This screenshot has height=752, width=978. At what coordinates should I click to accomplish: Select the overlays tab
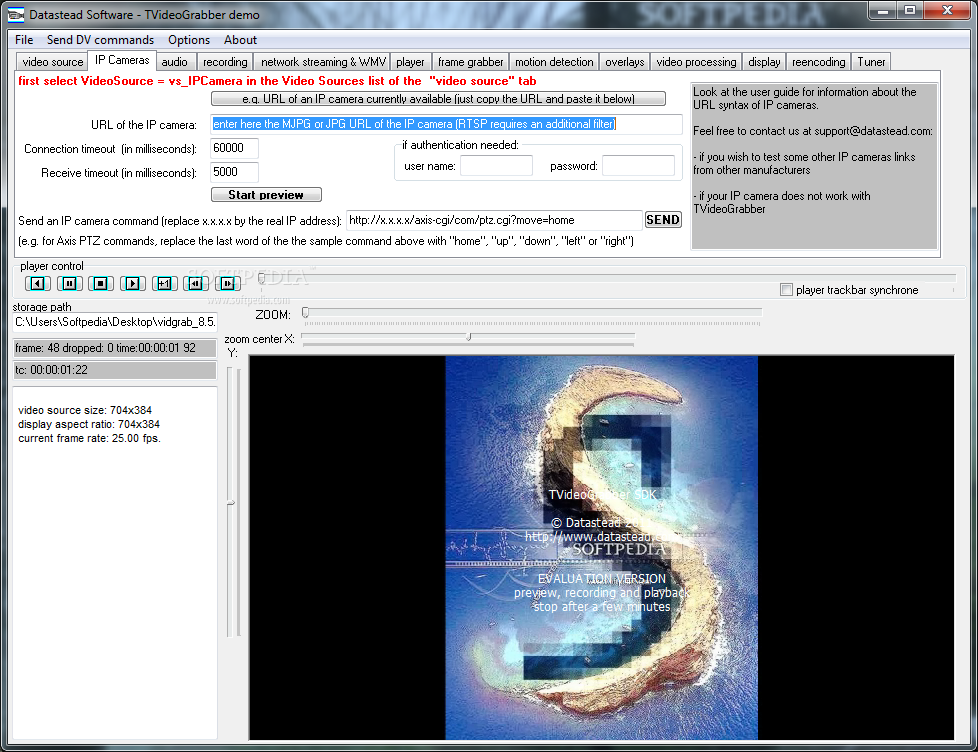tap(624, 62)
